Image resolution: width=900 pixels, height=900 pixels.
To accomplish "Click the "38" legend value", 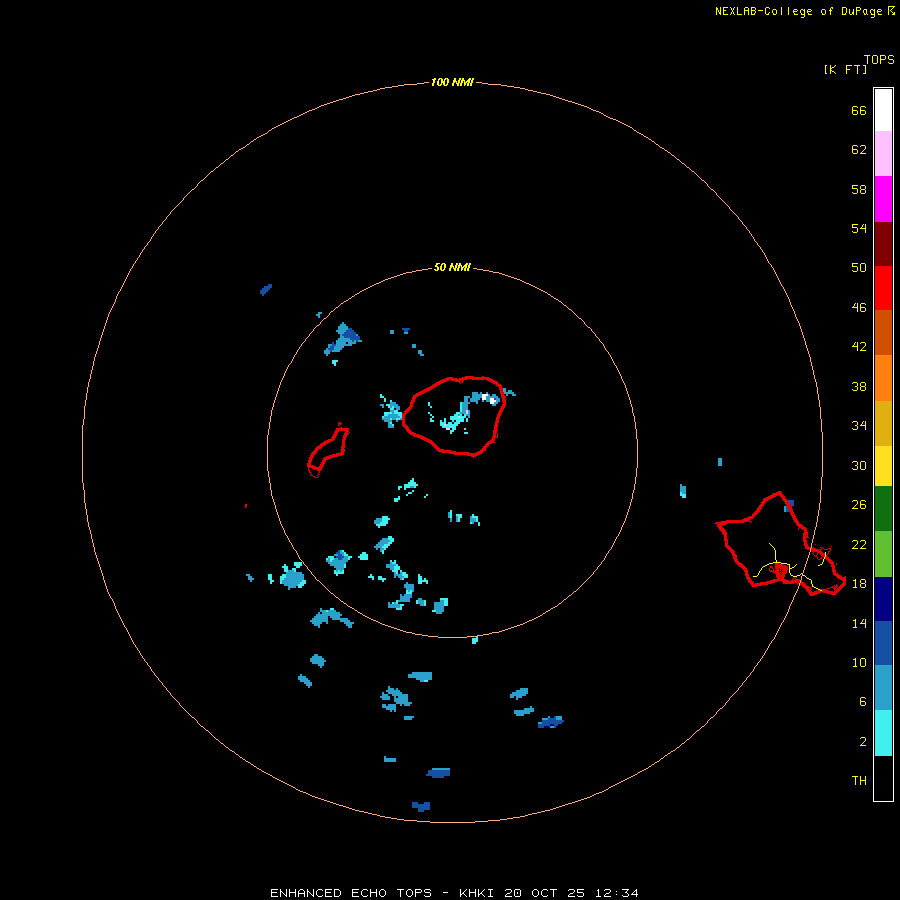I will (x=859, y=386).
